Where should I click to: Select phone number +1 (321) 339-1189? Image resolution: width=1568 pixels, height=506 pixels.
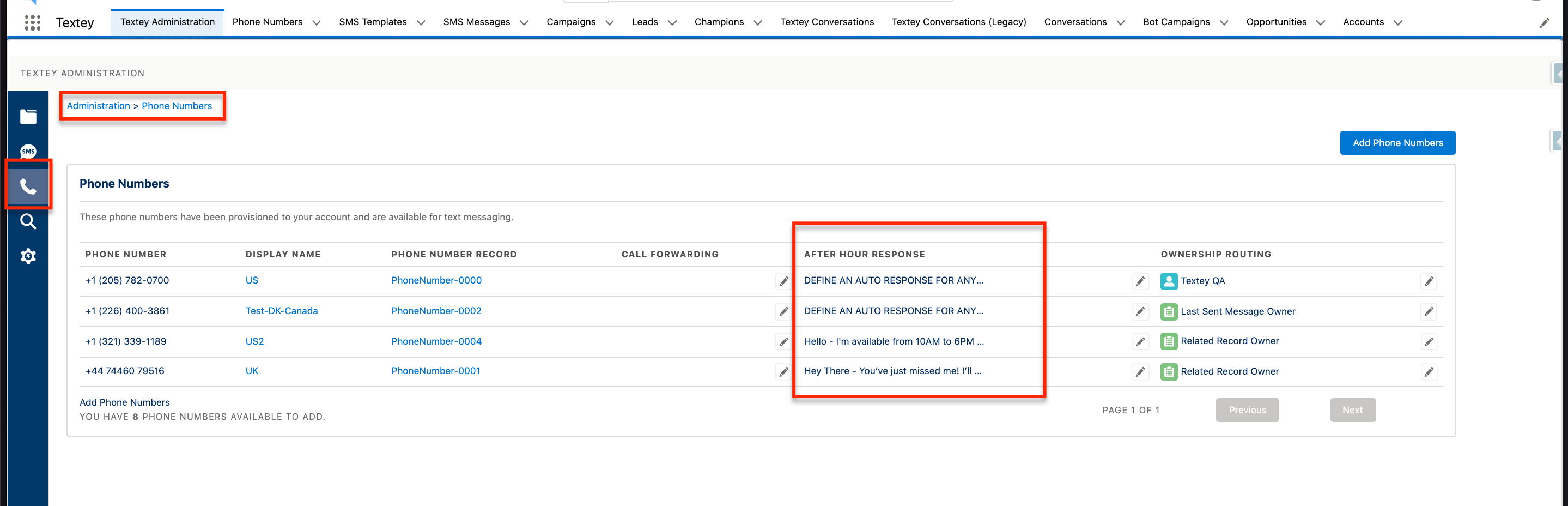(x=125, y=341)
